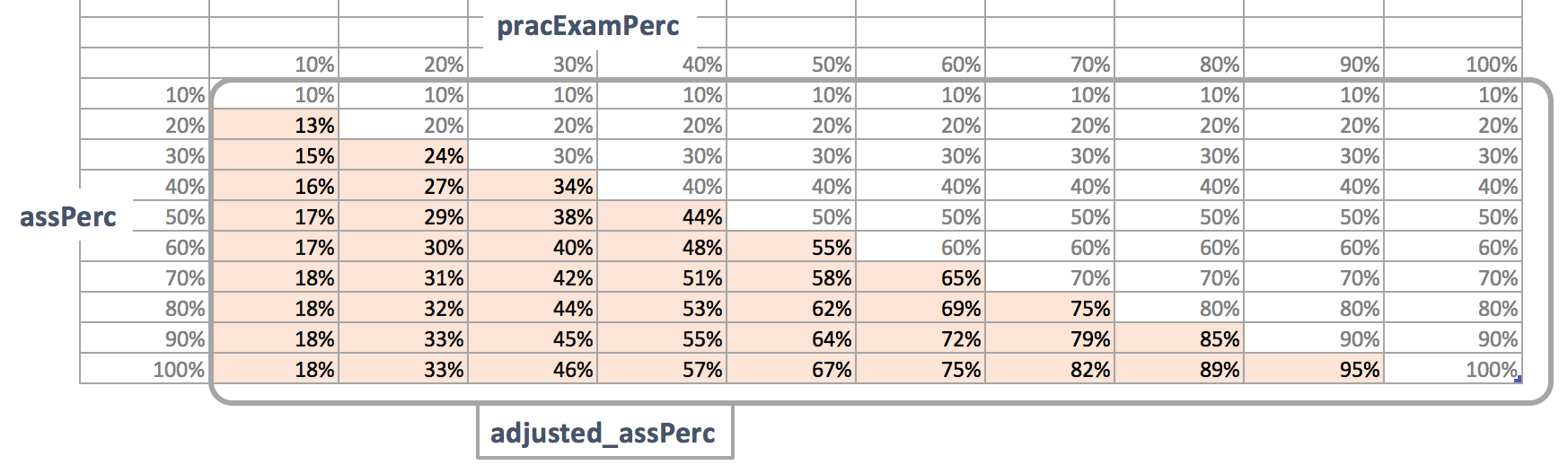The image size is (1568, 465).
Task: Select the highlighted 13% cell
Action: [274, 125]
